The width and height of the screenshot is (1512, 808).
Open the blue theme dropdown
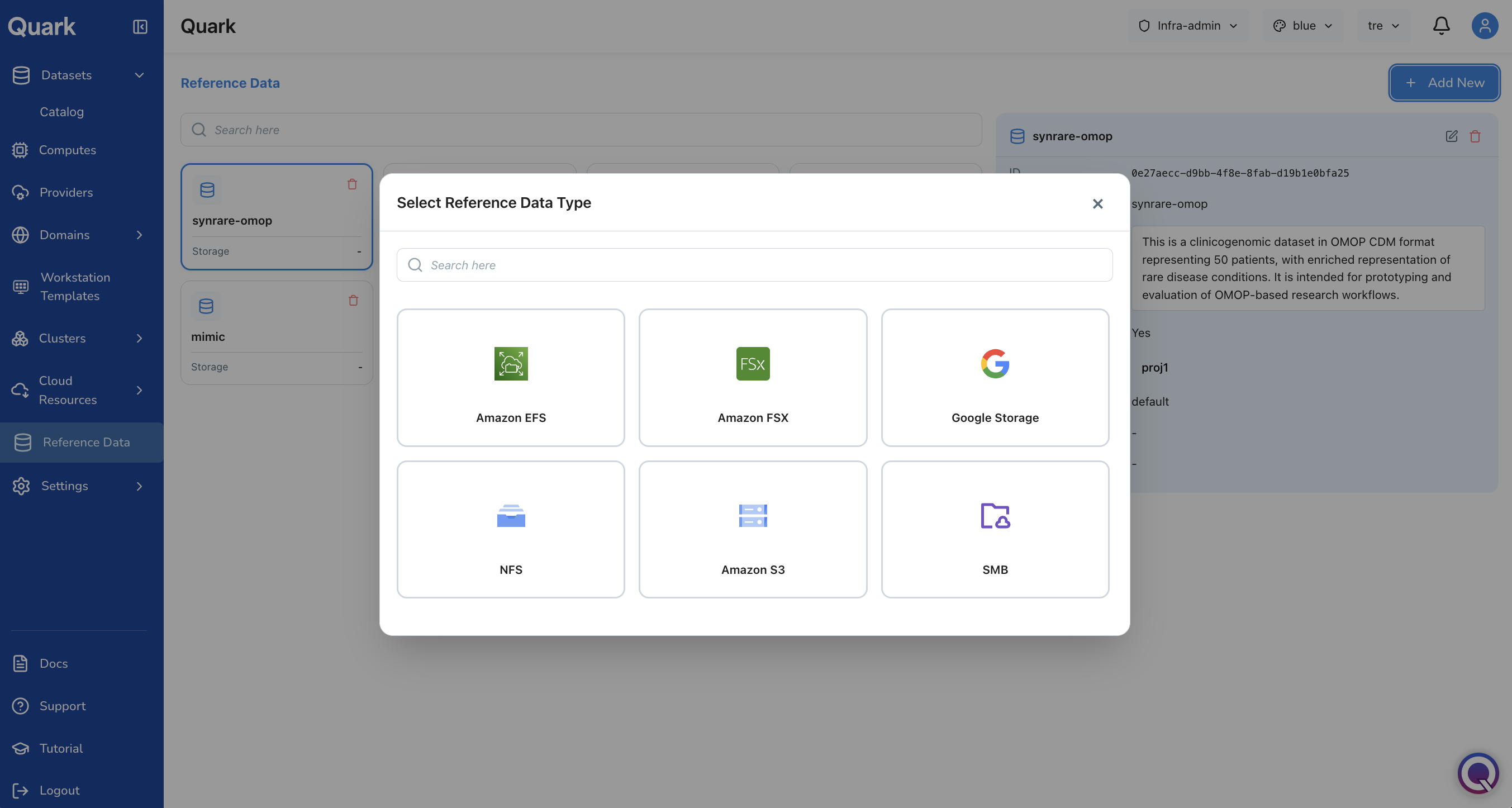pos(1303,26)
